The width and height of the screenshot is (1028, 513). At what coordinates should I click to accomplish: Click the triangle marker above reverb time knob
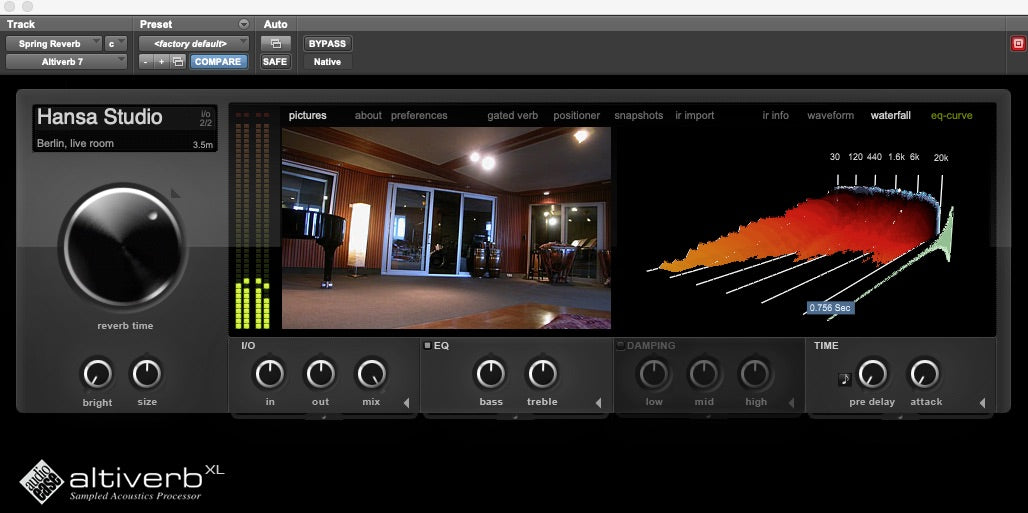[175, 194]
